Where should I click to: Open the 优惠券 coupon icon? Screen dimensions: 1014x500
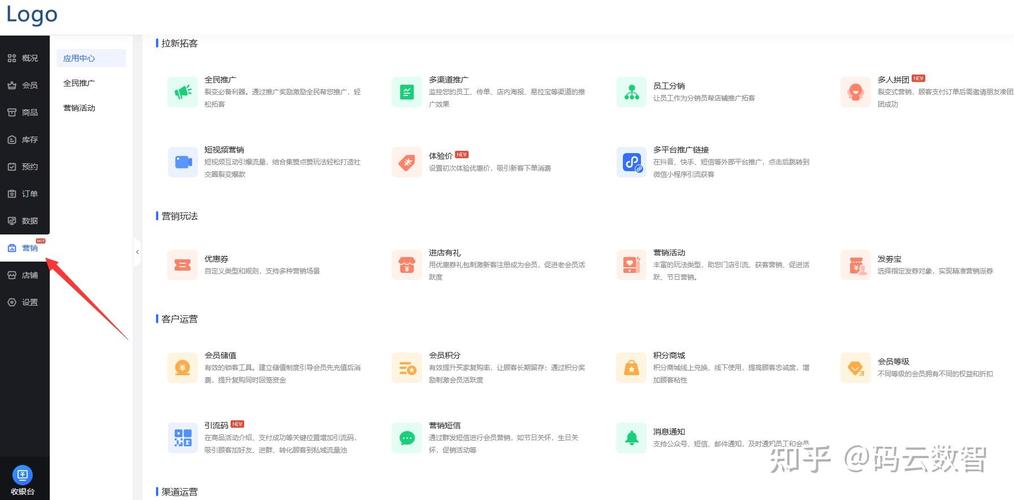click(x=182, y=265)
